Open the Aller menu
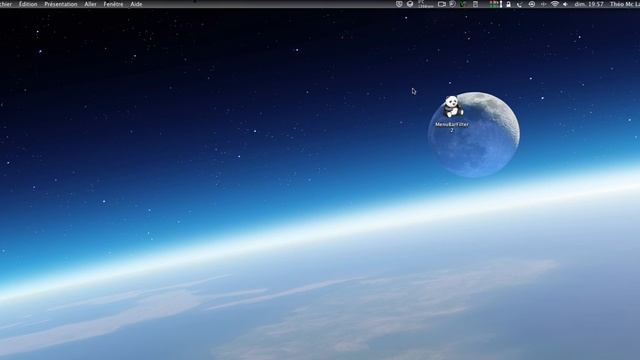The image size is (640, 360). 90,4
